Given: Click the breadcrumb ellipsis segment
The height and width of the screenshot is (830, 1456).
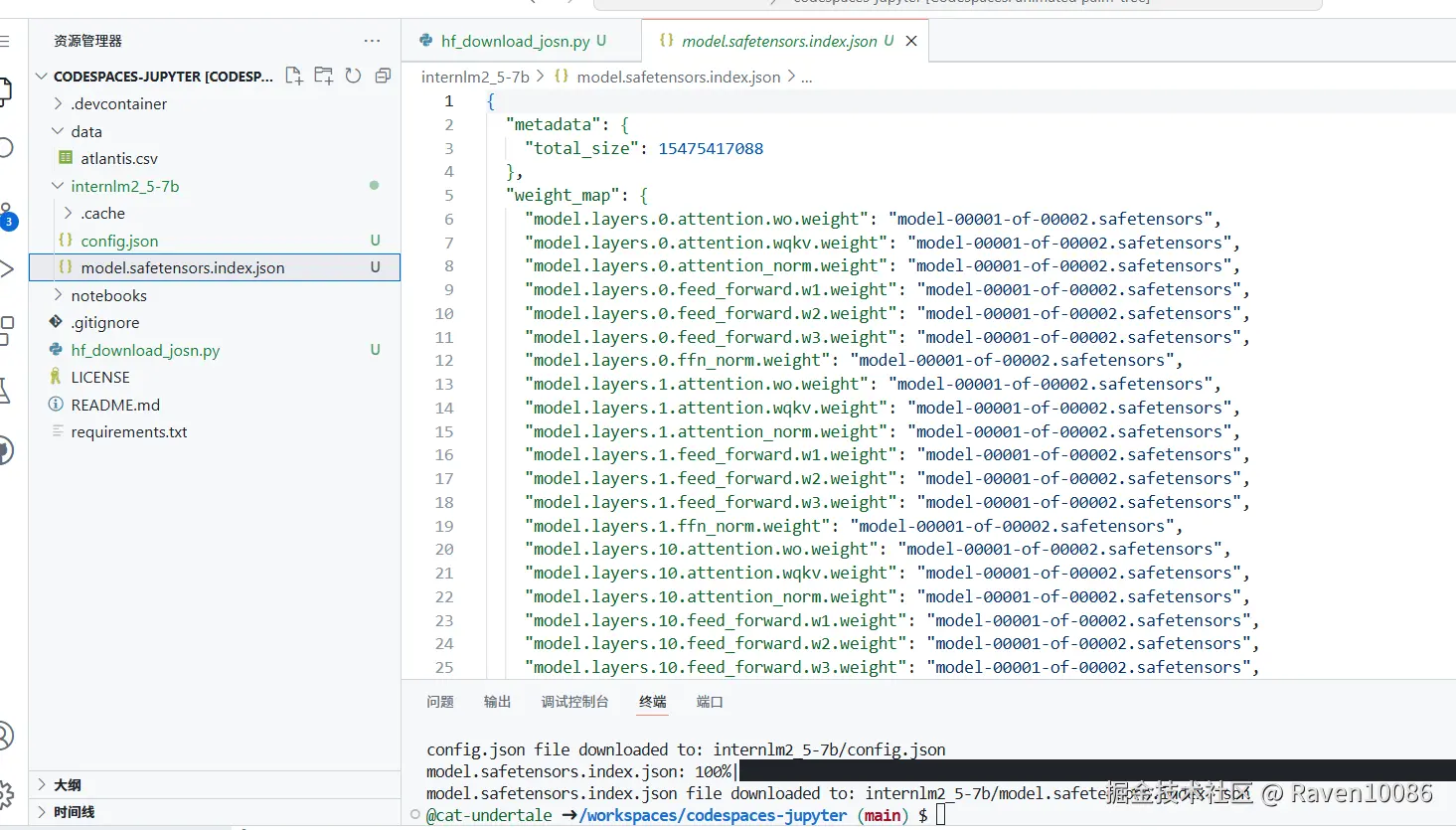Looking at the screenshot, I should (x=807, y=77).
